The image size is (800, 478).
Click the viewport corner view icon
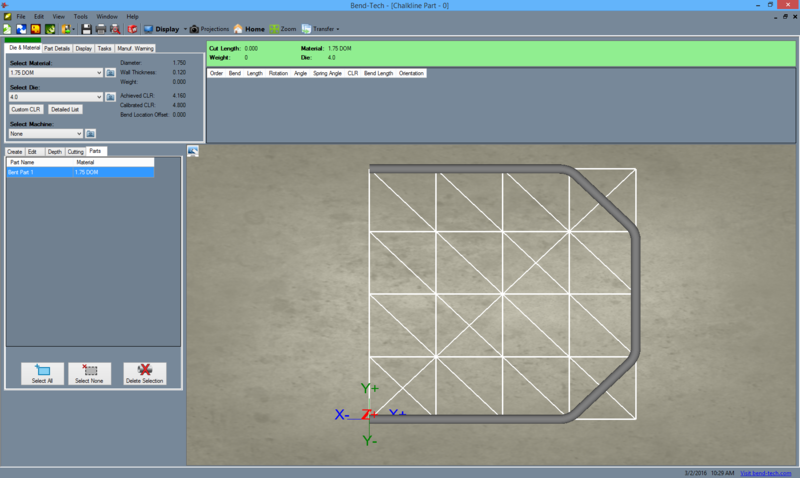click(x=192, y=151)
